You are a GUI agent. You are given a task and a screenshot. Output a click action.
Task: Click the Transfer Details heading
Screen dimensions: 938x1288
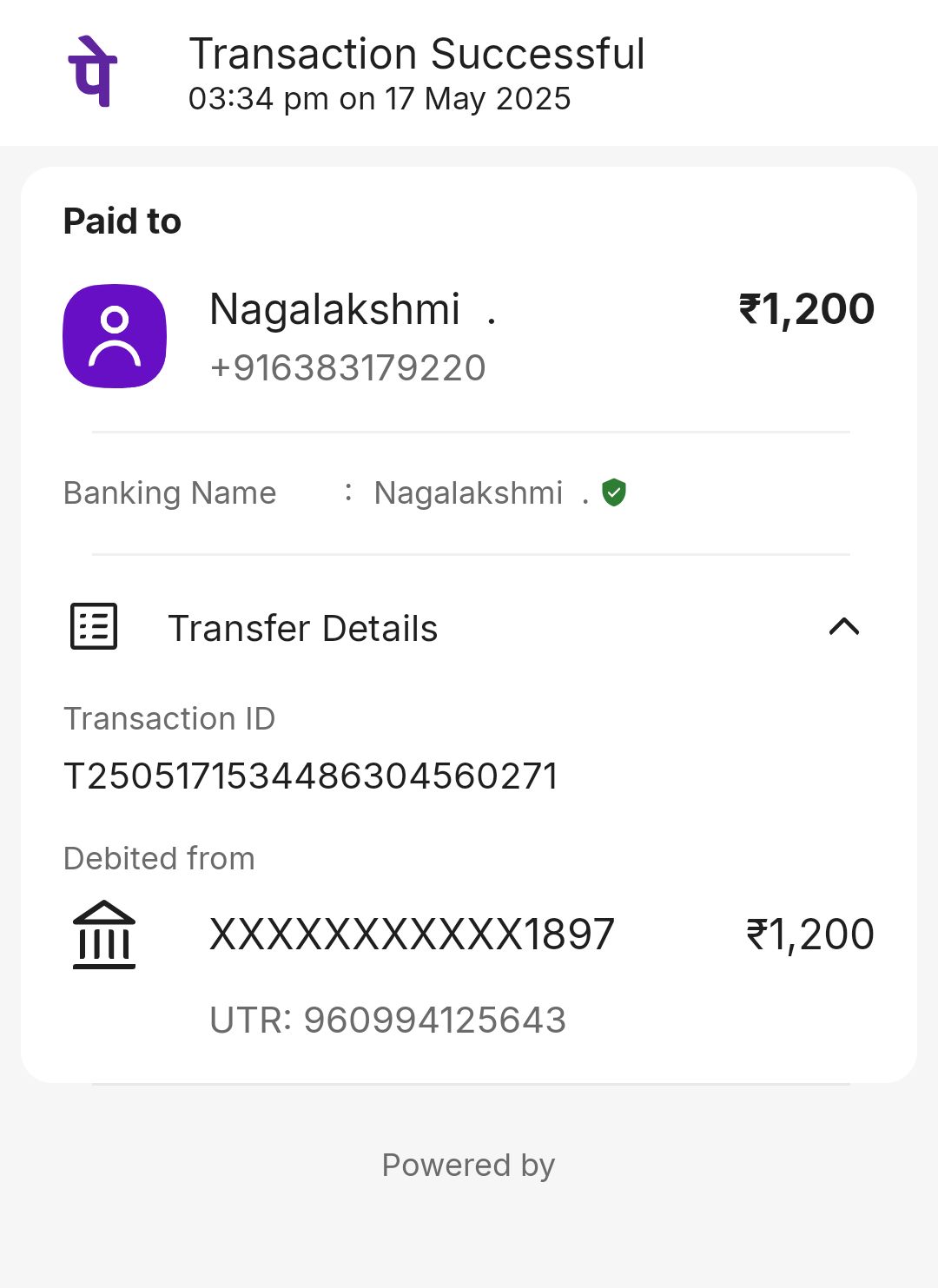303,628
